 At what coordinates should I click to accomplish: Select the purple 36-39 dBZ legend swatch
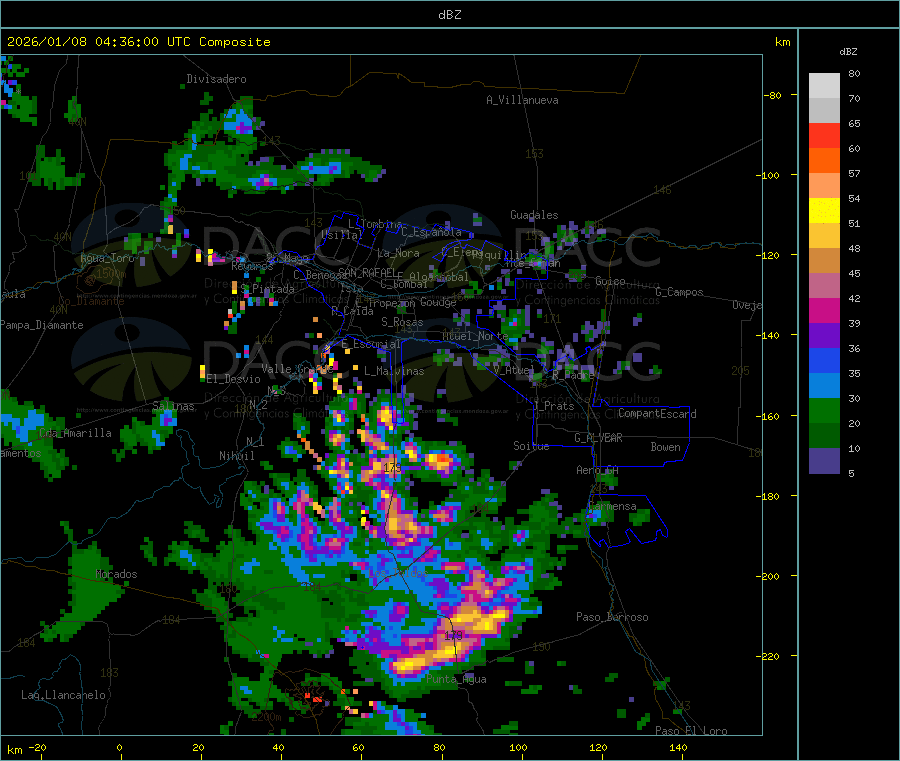coord(824,336)
